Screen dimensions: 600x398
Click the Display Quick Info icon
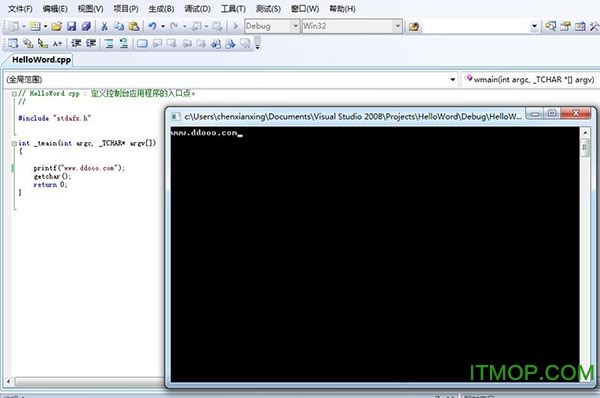[42, 44]
